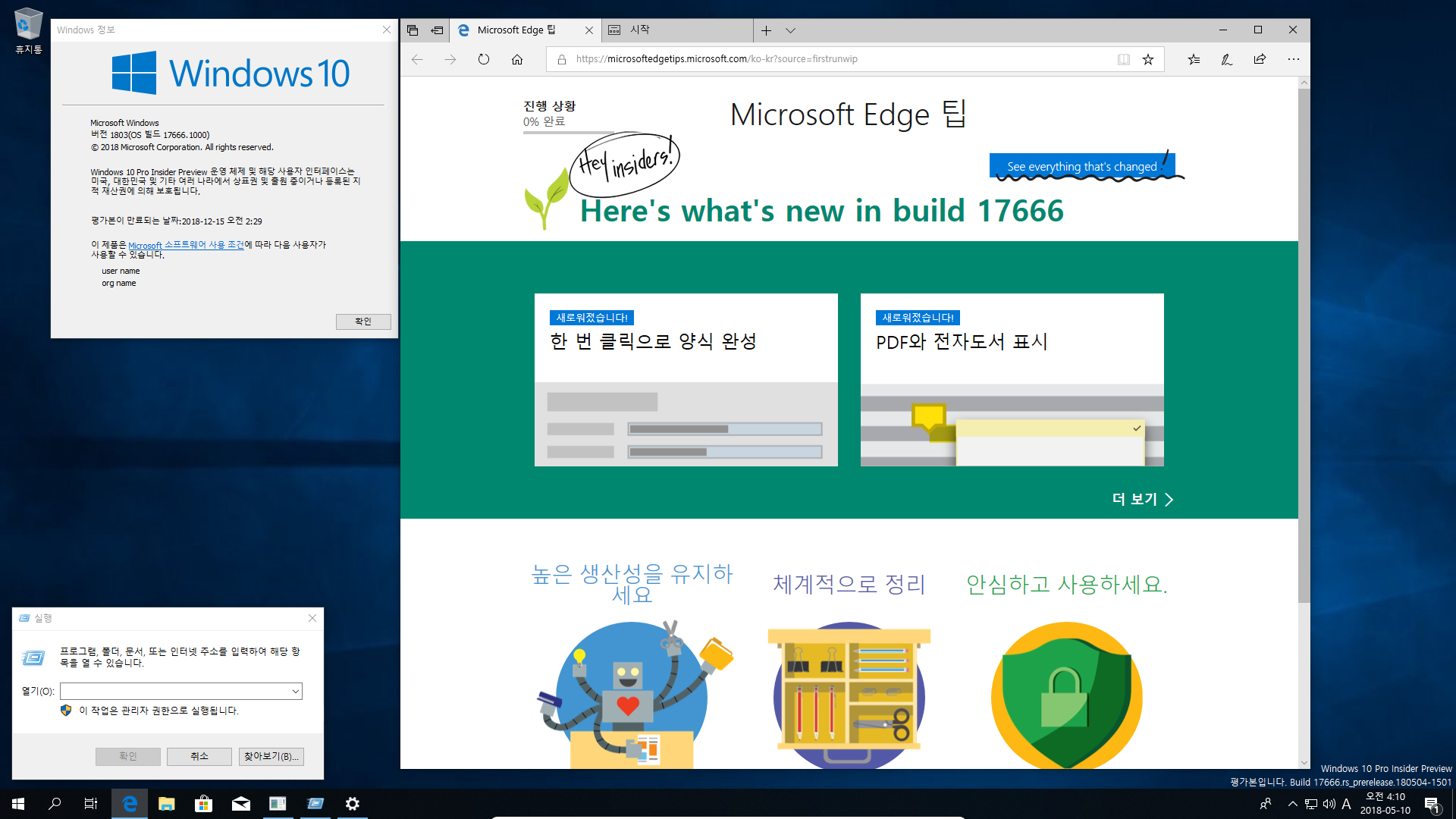Screen dimensions: 1456x819
Task: Click the address bar URL
Action: (x=717, y=59)
